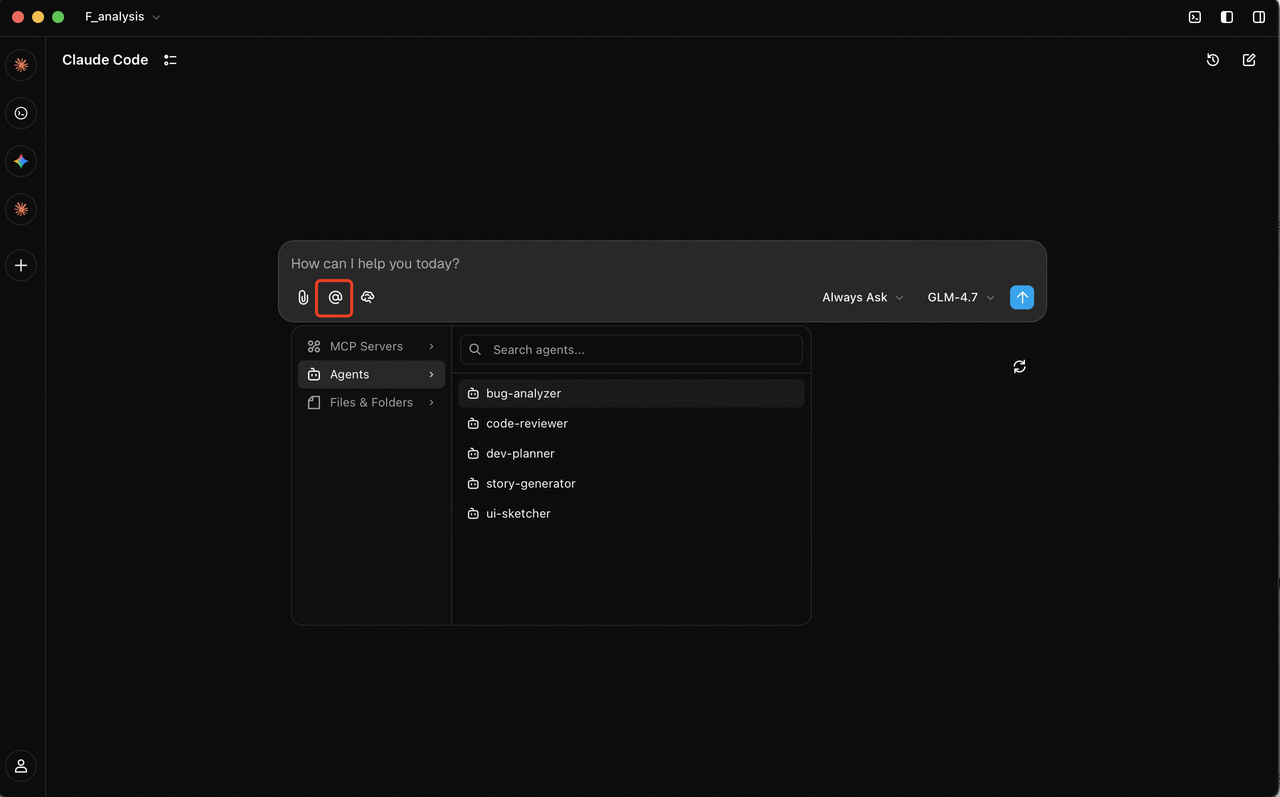Add a new session with the sidebar plus button
Screen dimensions: 1280x797
point(21,266)
